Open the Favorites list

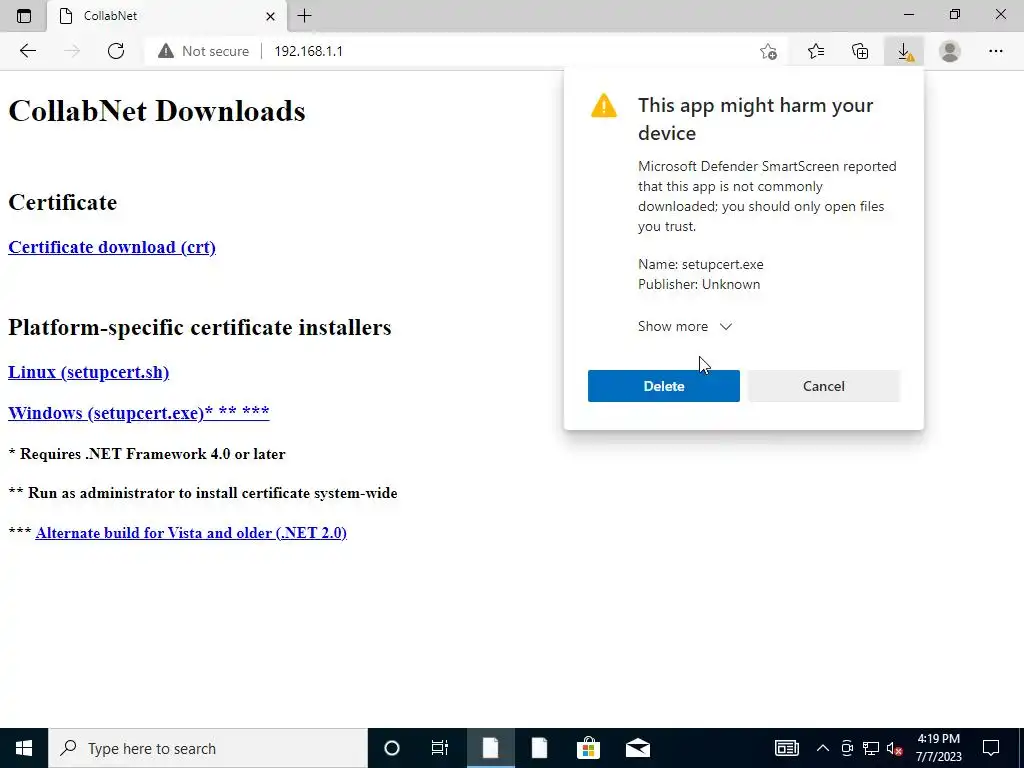point(816,51)
